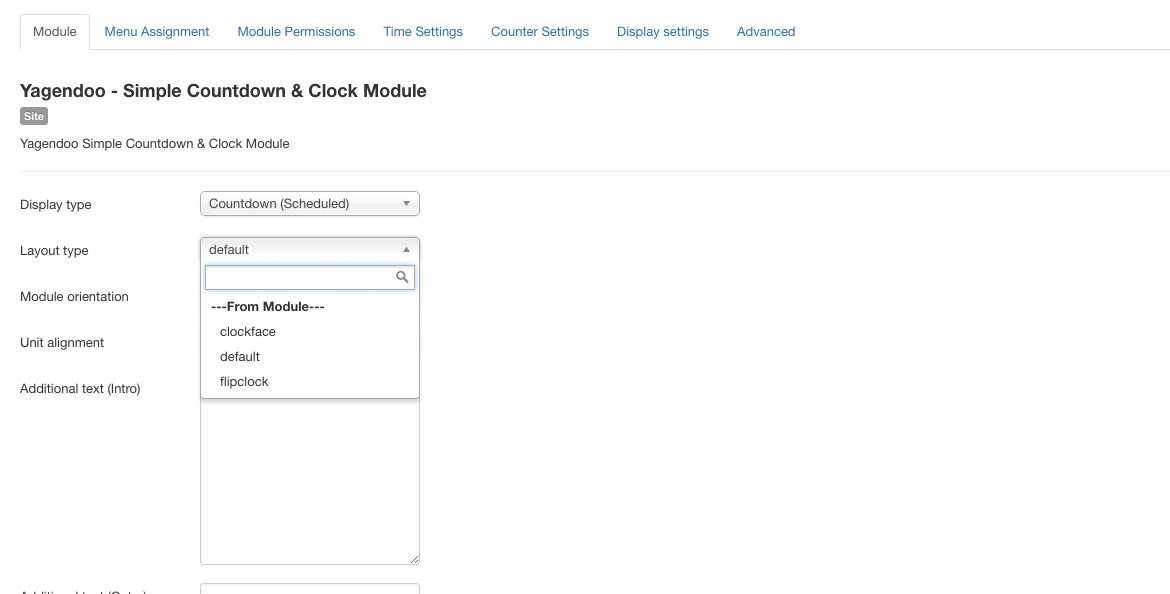Collapse the Layout type dropdown
1170x594 pixels.
[x=310, y=250]
